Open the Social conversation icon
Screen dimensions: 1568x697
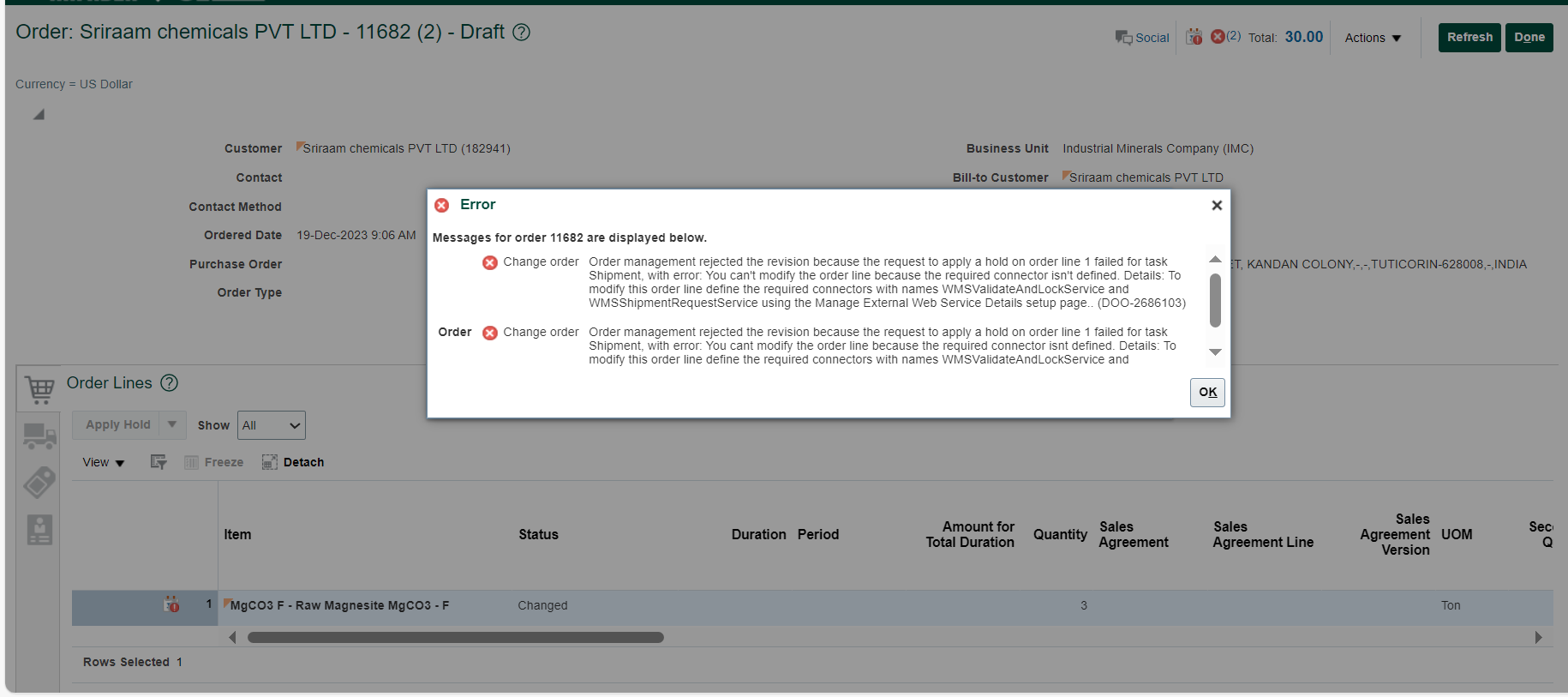[1123, 38]
